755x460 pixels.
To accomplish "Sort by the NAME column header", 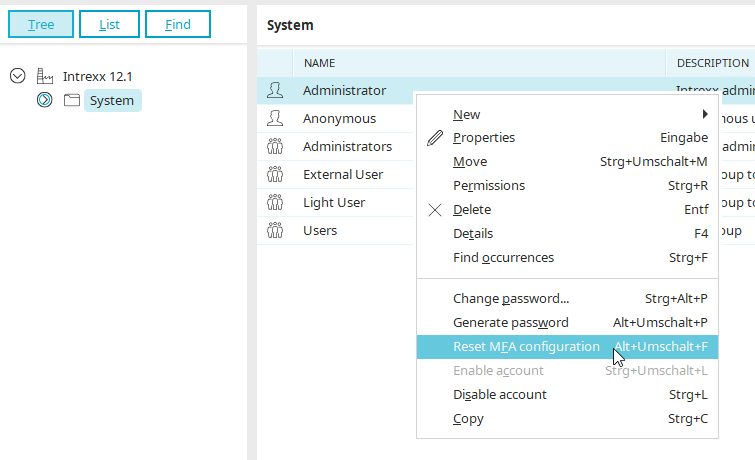I will pyautogui.click(x=320, y=63).
